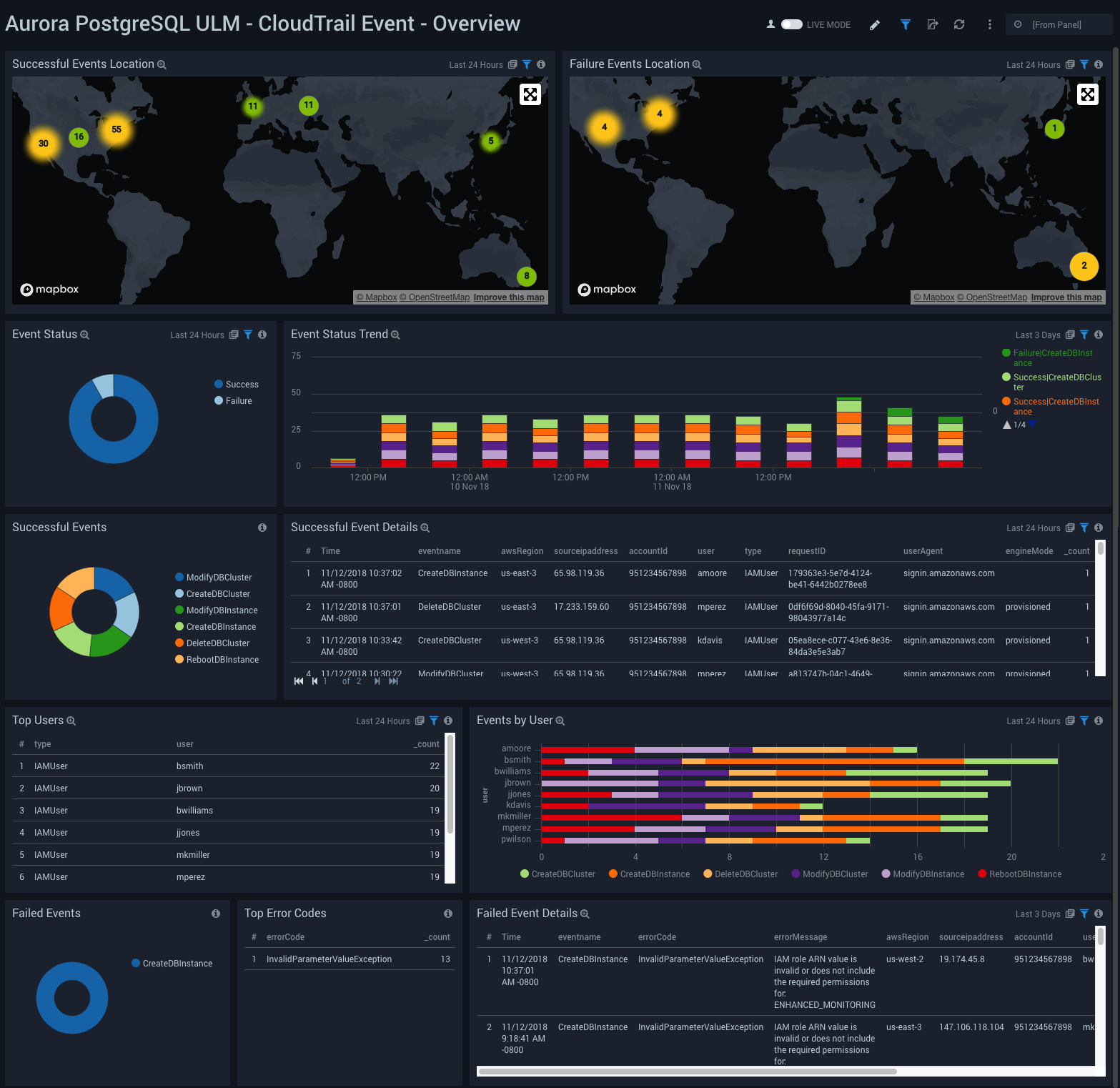This screenshot has width=1120, height=1088.
Task: Open the filter icon in the top toolbar
Action: click(905, 24)
